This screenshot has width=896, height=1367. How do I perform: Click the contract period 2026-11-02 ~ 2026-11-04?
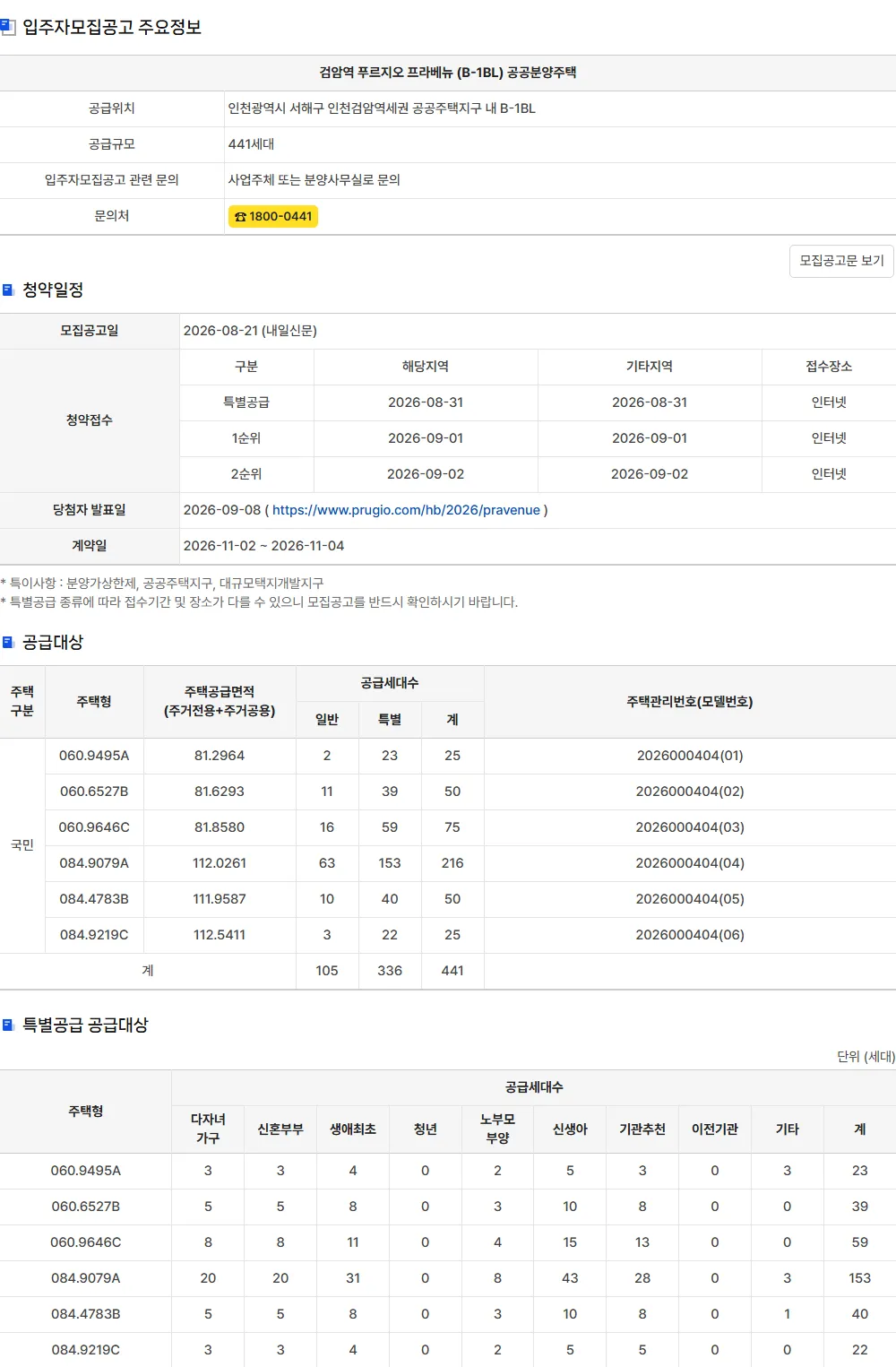263,546
